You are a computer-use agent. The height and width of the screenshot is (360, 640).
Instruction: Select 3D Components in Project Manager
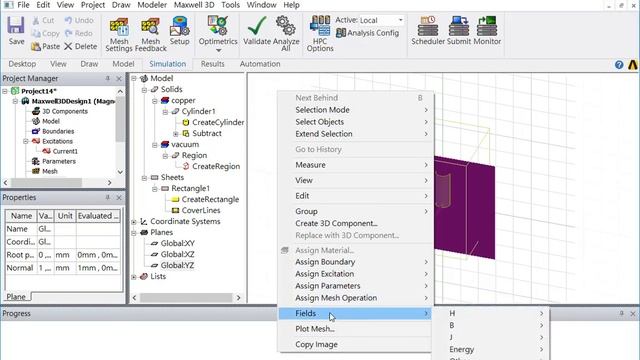(65, 111)
